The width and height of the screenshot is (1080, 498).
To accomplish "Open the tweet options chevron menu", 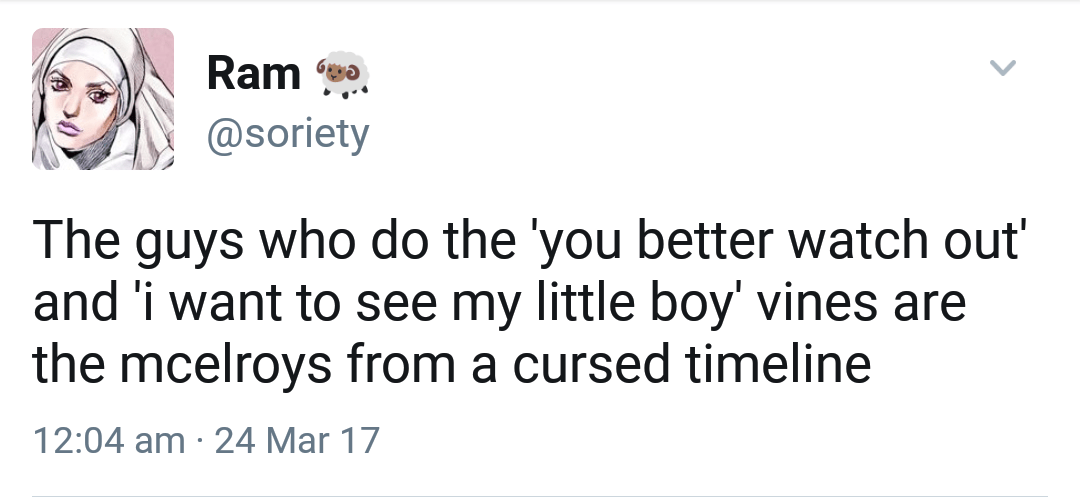I will coord(1002,69).
